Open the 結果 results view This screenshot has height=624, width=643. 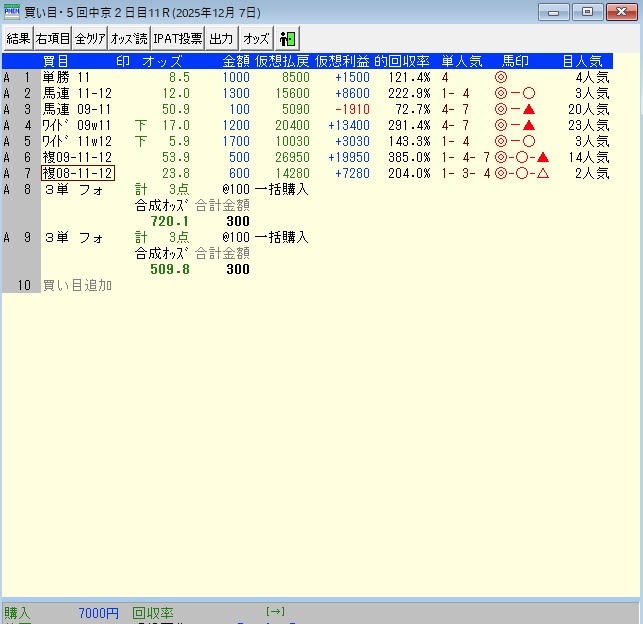tap(18, 39)
